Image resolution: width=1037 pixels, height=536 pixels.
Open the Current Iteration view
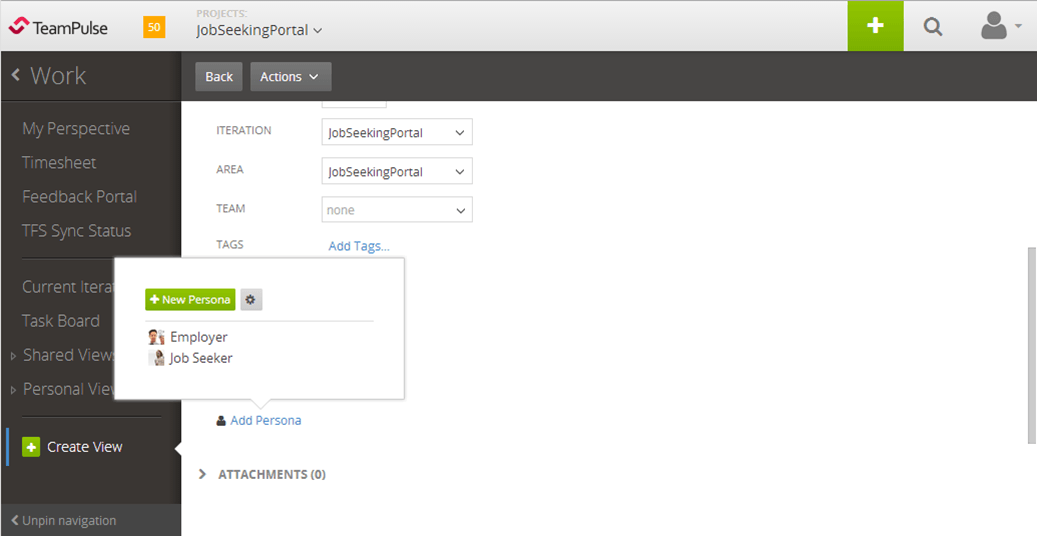68,287
